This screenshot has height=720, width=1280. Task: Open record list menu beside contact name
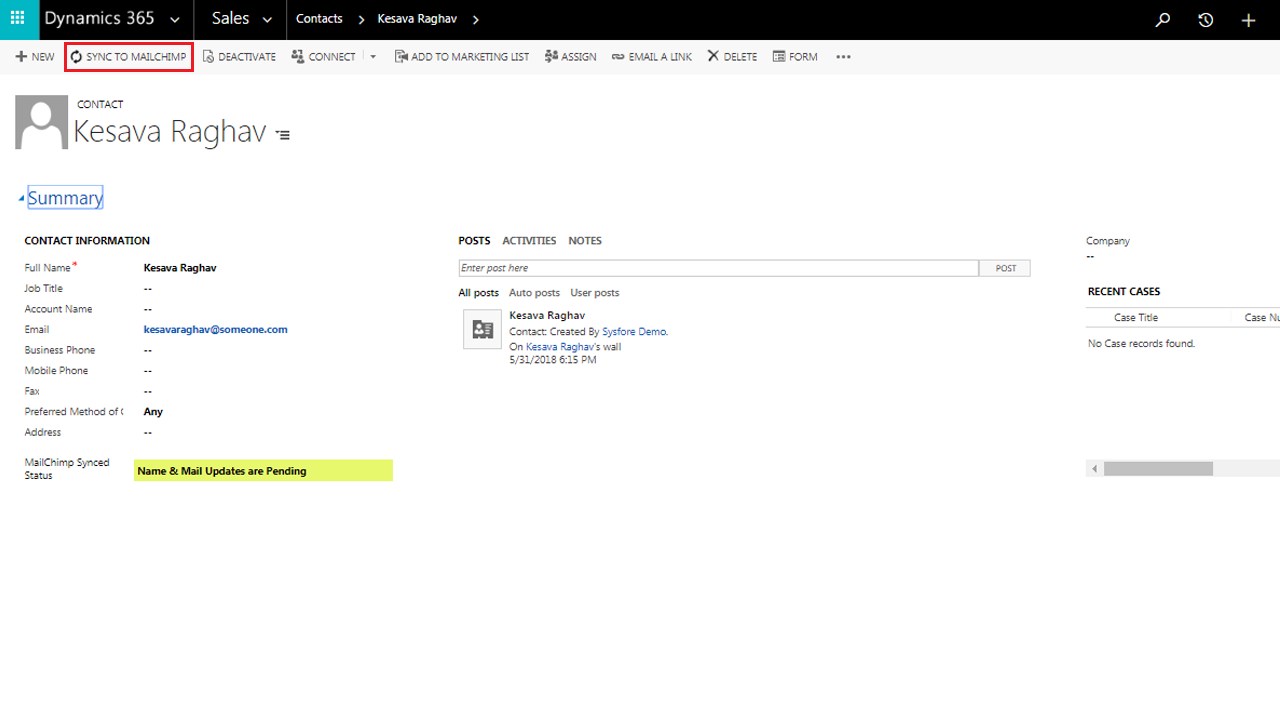[284, 135]
